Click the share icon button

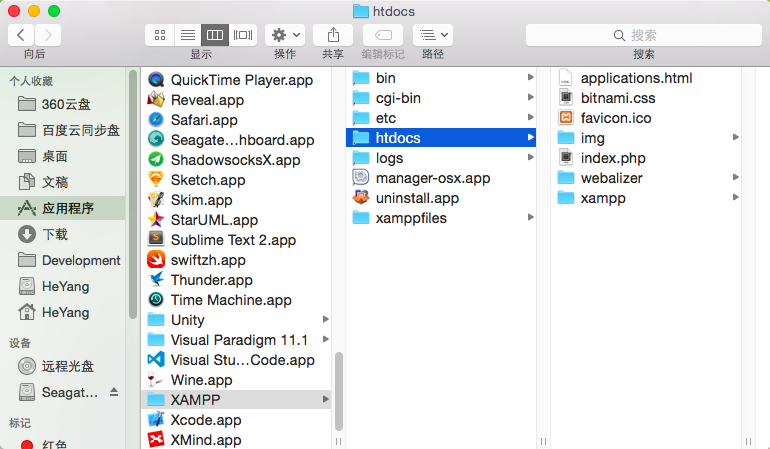tap(333, 35)
